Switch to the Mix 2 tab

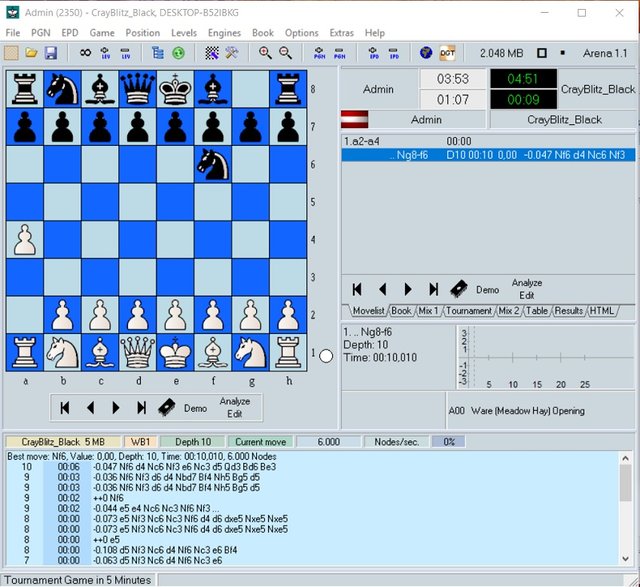509,311
